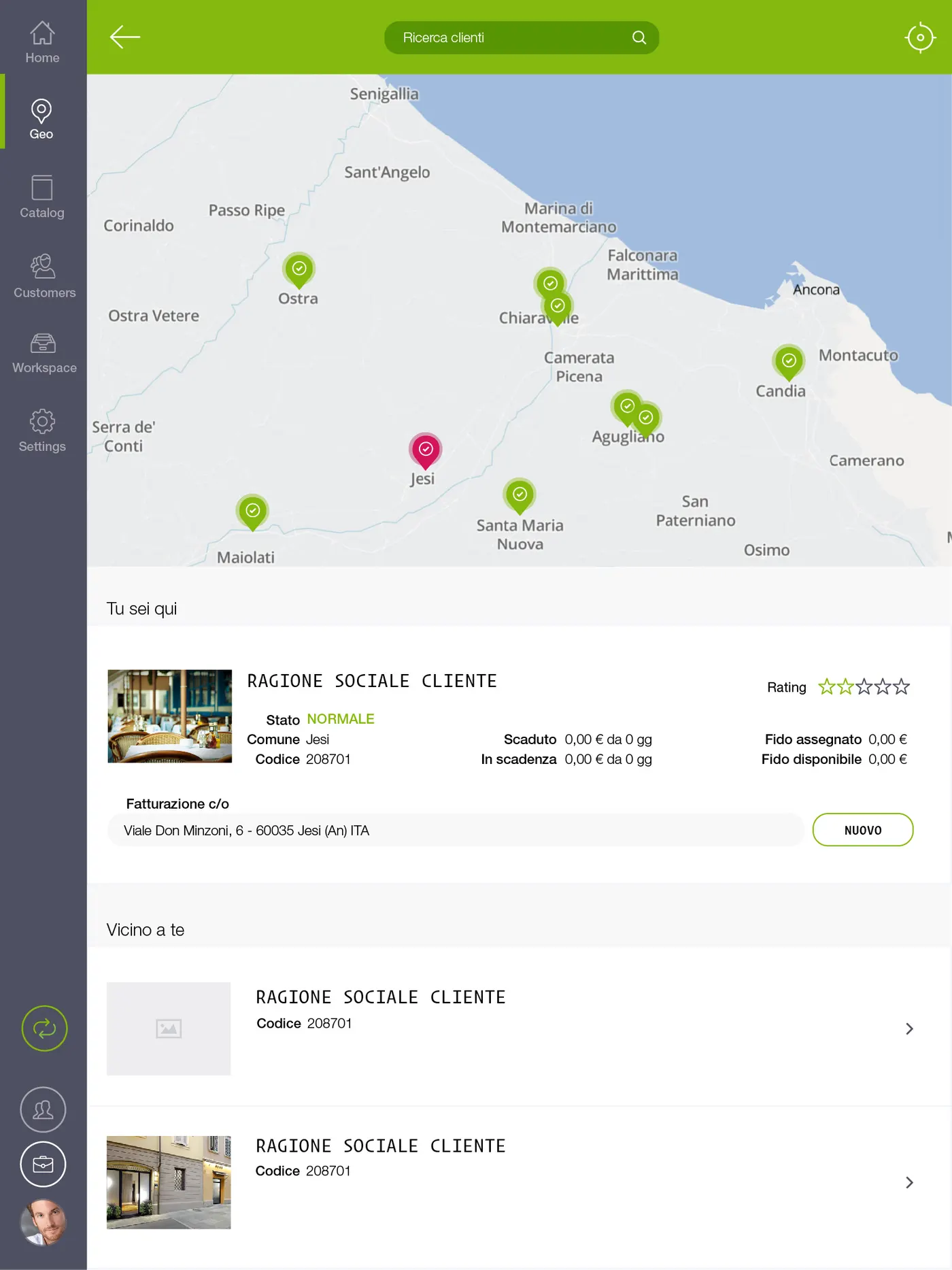Select the green pin near Maiolati
952x1270 pixels.
pos(252,512)
